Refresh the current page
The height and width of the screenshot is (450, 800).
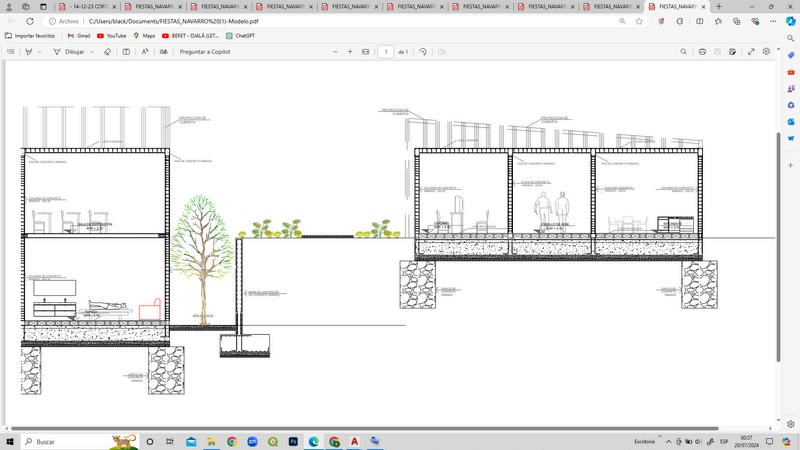point(30,21)
